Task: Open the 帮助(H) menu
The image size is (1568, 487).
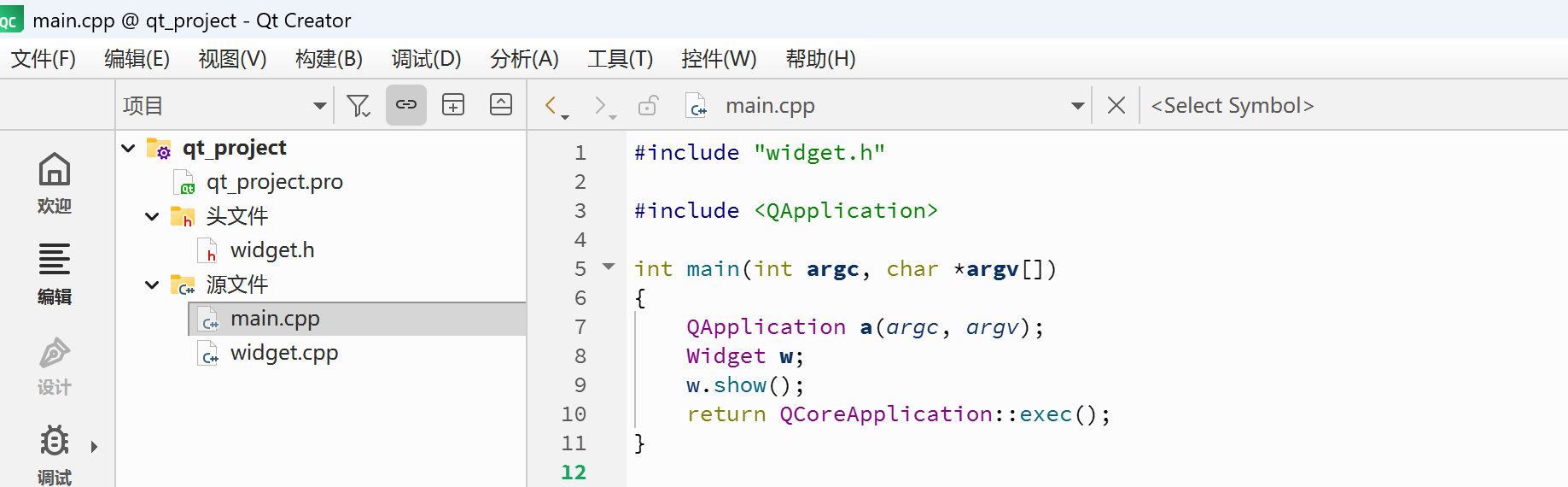Action: 820,59
